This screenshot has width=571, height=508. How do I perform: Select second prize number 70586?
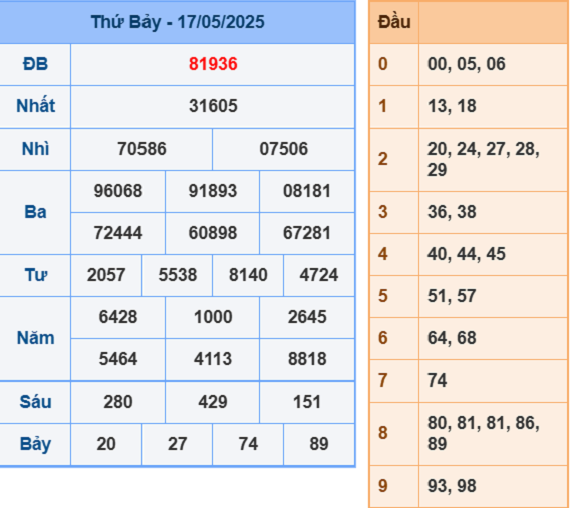tap(142, 149)
